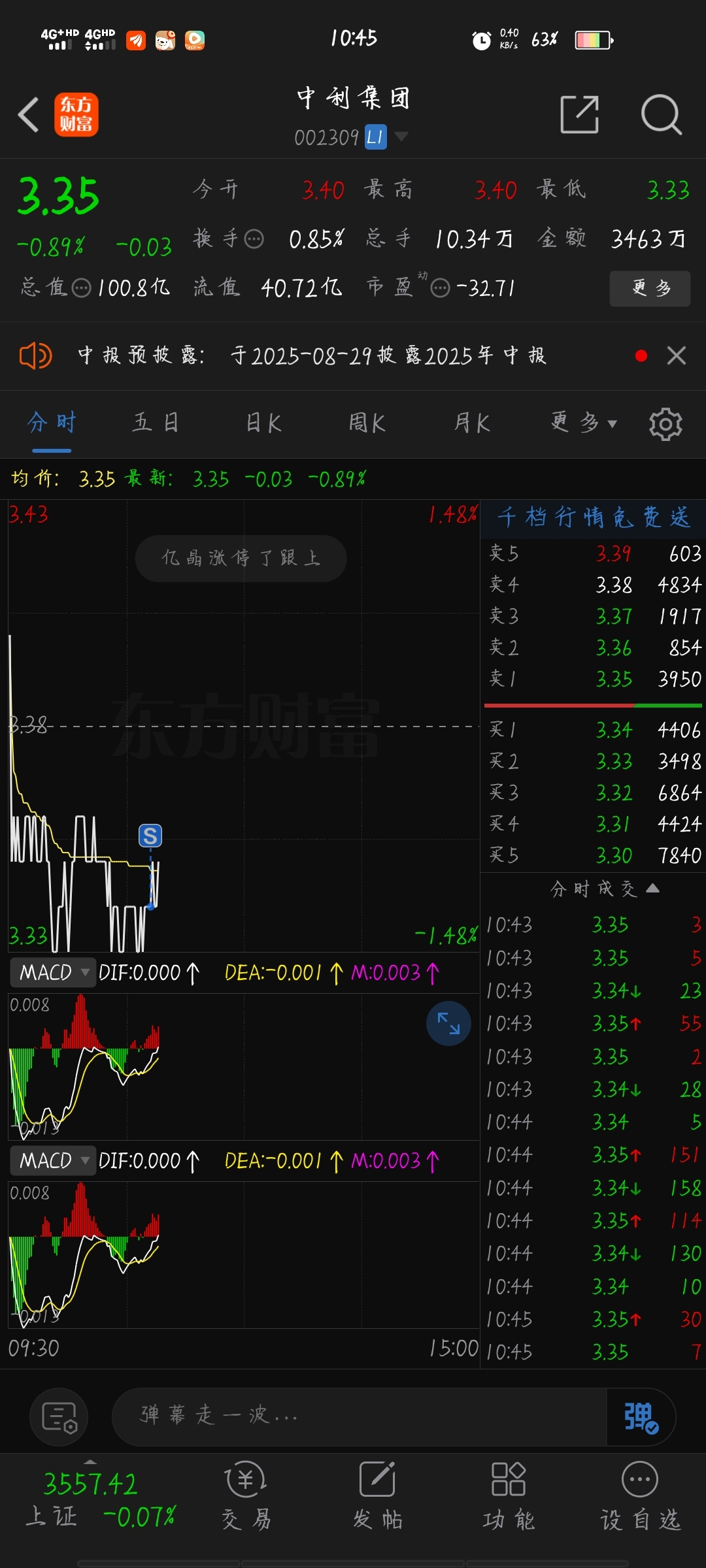Switch to the 五日 tab
Viewport: 706px width, 1568px height.
tap(156, 423)
